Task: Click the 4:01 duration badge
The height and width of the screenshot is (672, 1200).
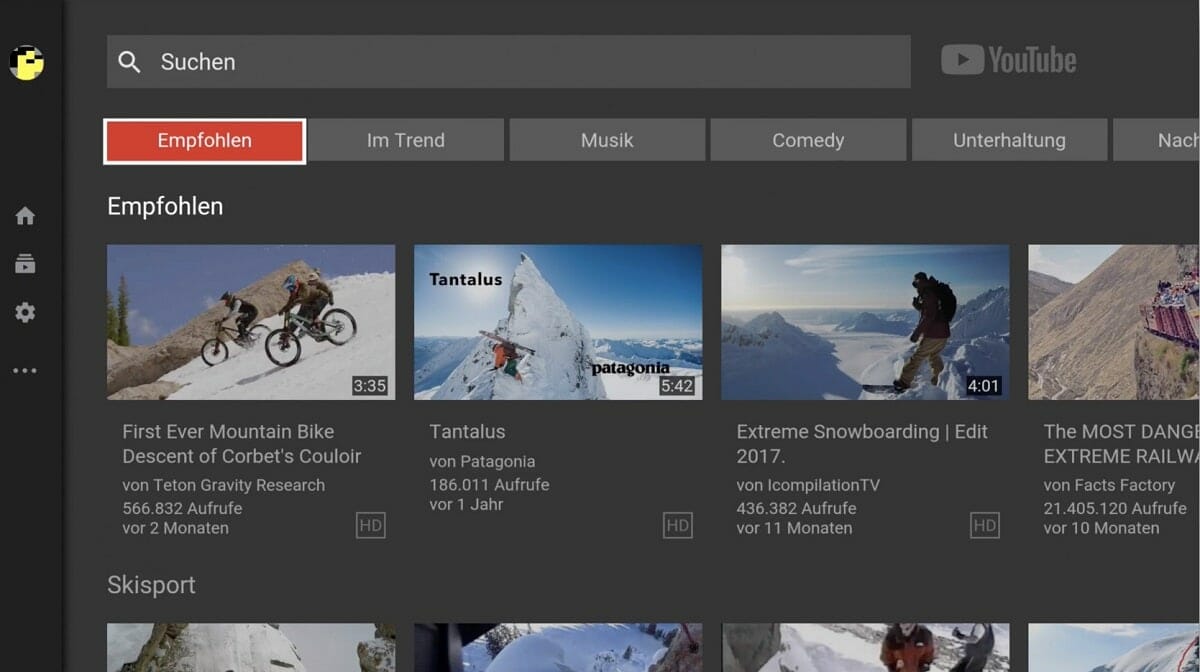Action: coord(983,386)
